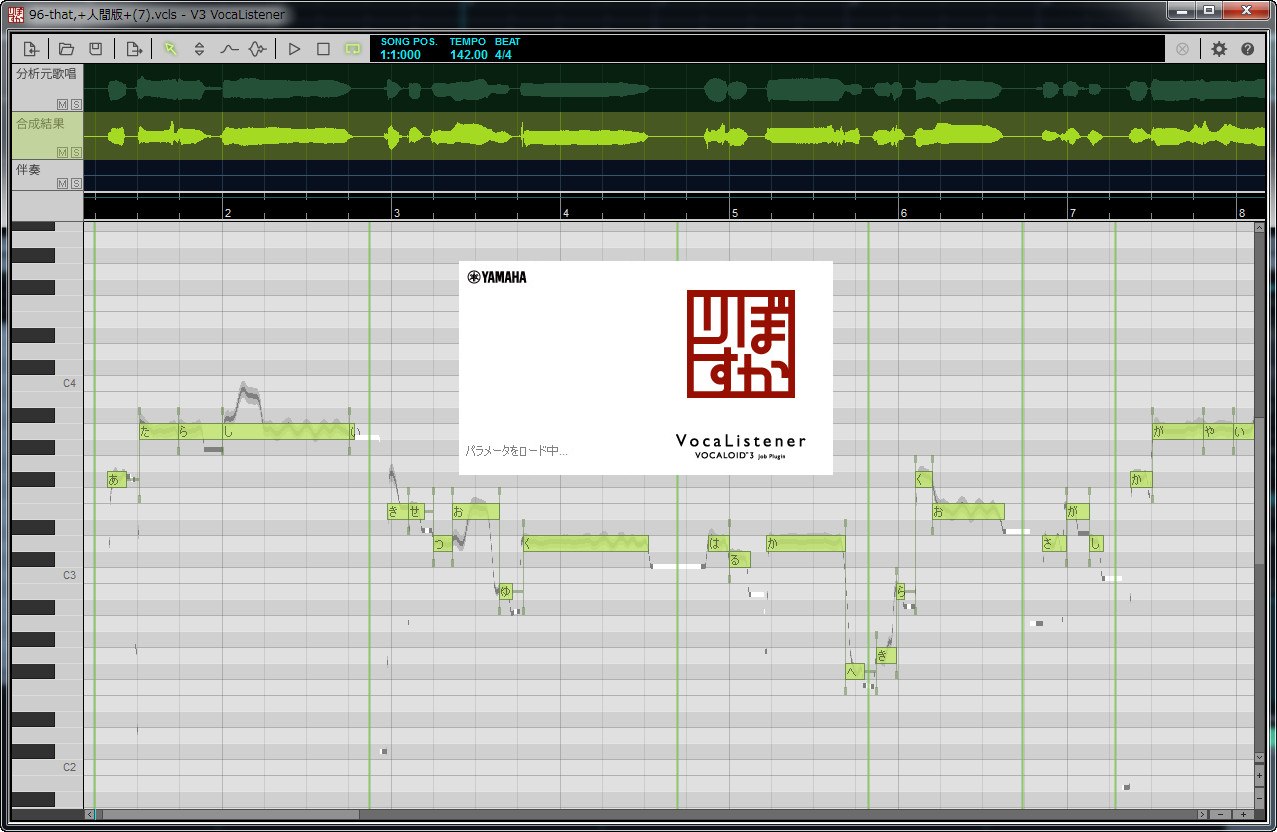
Task: Click the horizontal zoom in plus button
Action: [x=1243, y=815]
